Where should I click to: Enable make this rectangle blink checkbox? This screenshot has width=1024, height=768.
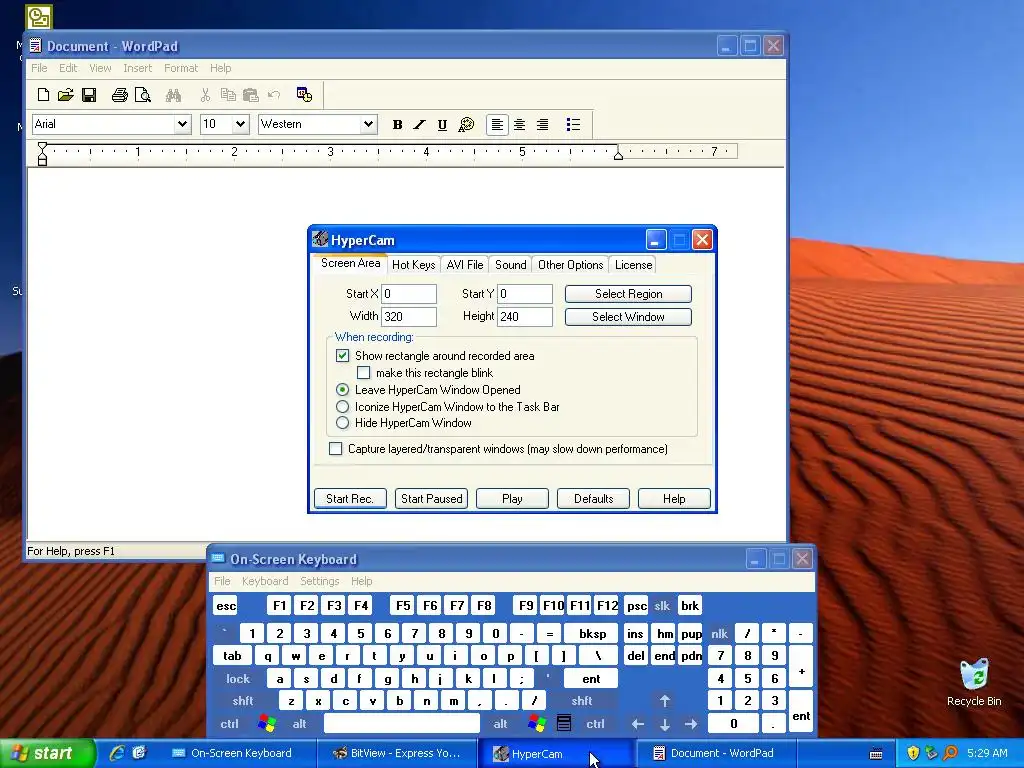point(364,373)
